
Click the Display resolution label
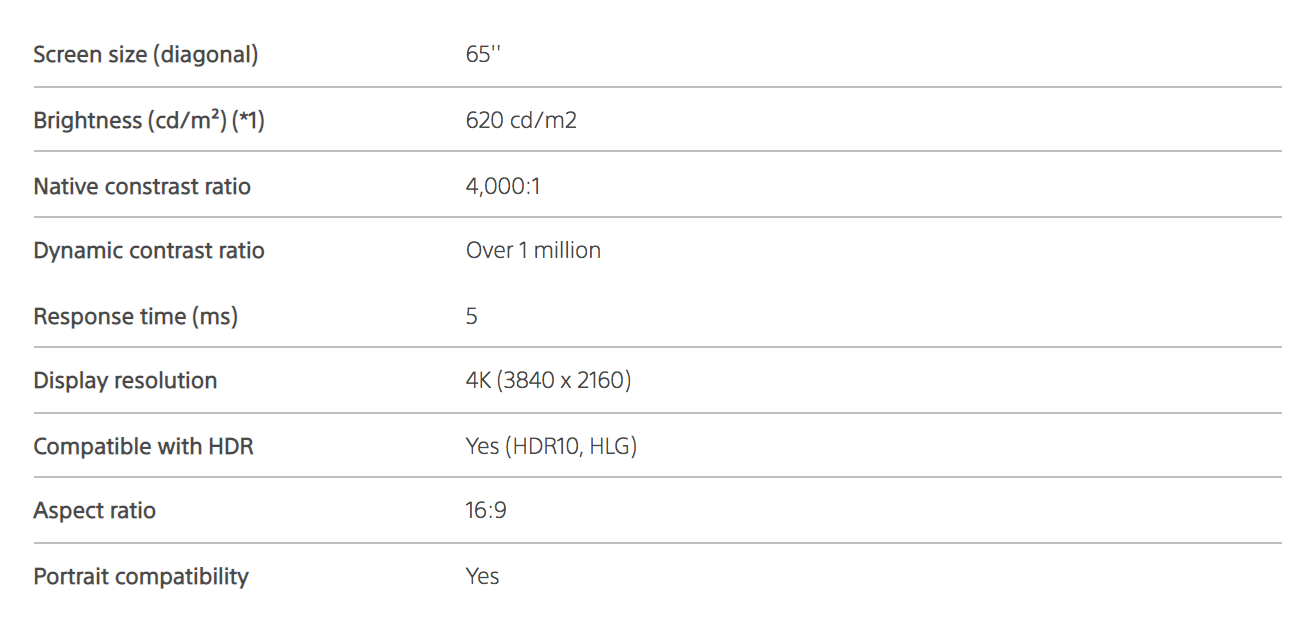(125, 381)
